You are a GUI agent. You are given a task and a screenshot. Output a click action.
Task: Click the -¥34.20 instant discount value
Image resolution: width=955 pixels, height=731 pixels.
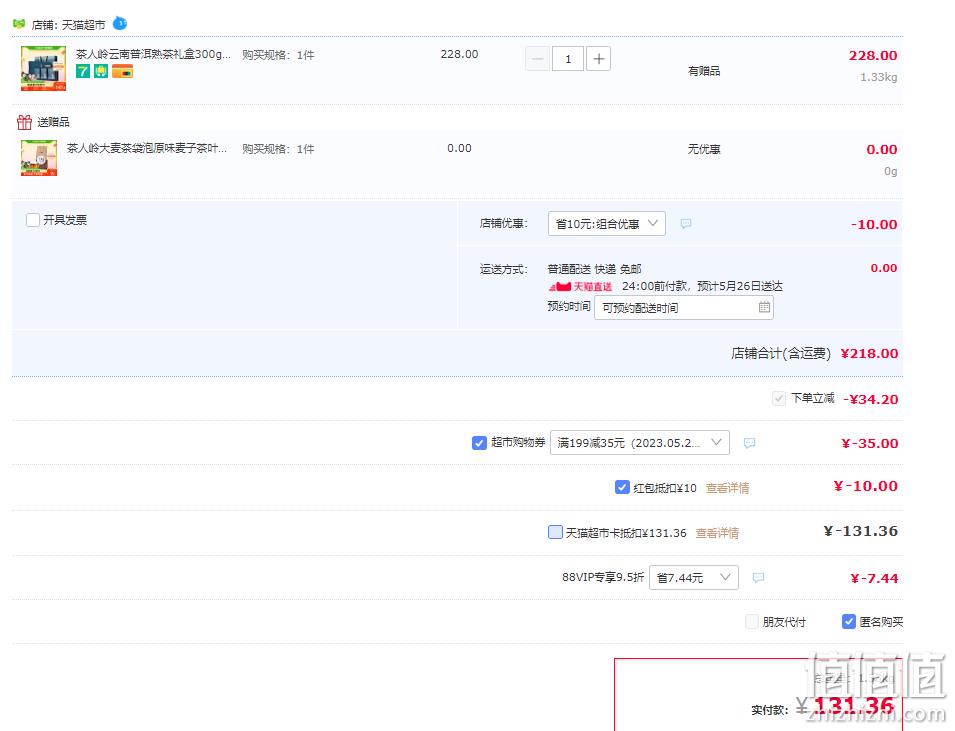pyautogui.click(x=870, y=400)
